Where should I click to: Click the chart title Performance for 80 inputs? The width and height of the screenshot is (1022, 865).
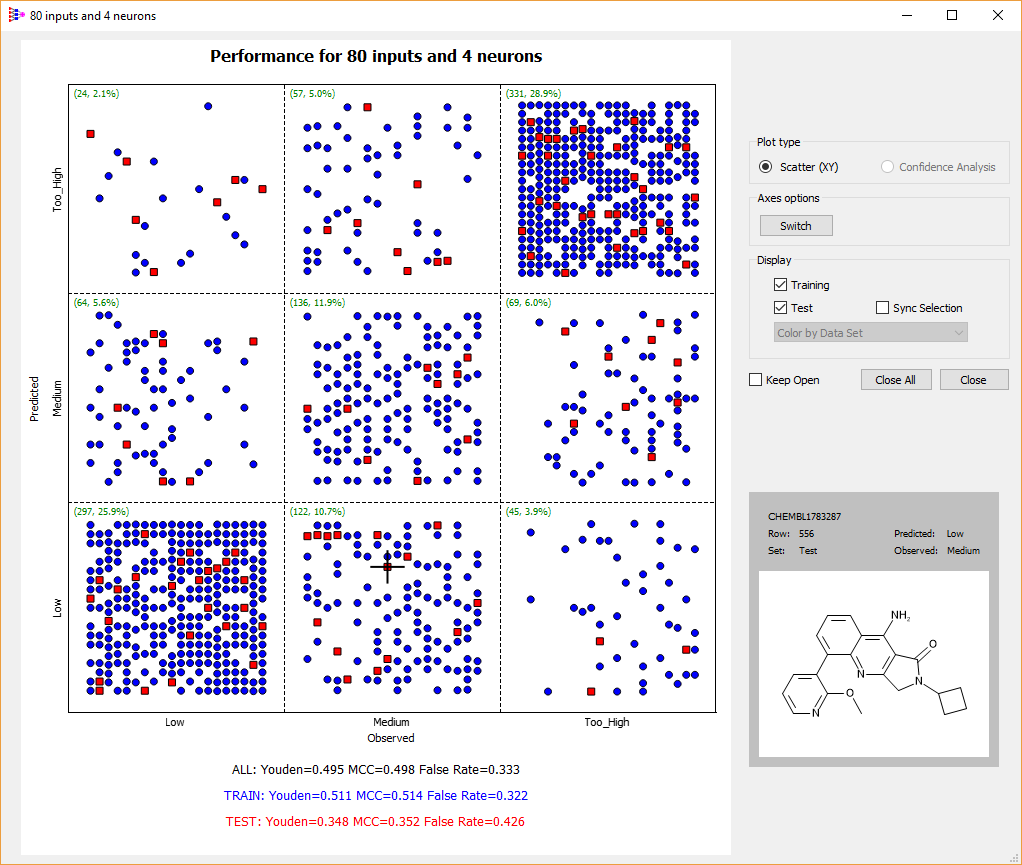(x=376, y=56)
